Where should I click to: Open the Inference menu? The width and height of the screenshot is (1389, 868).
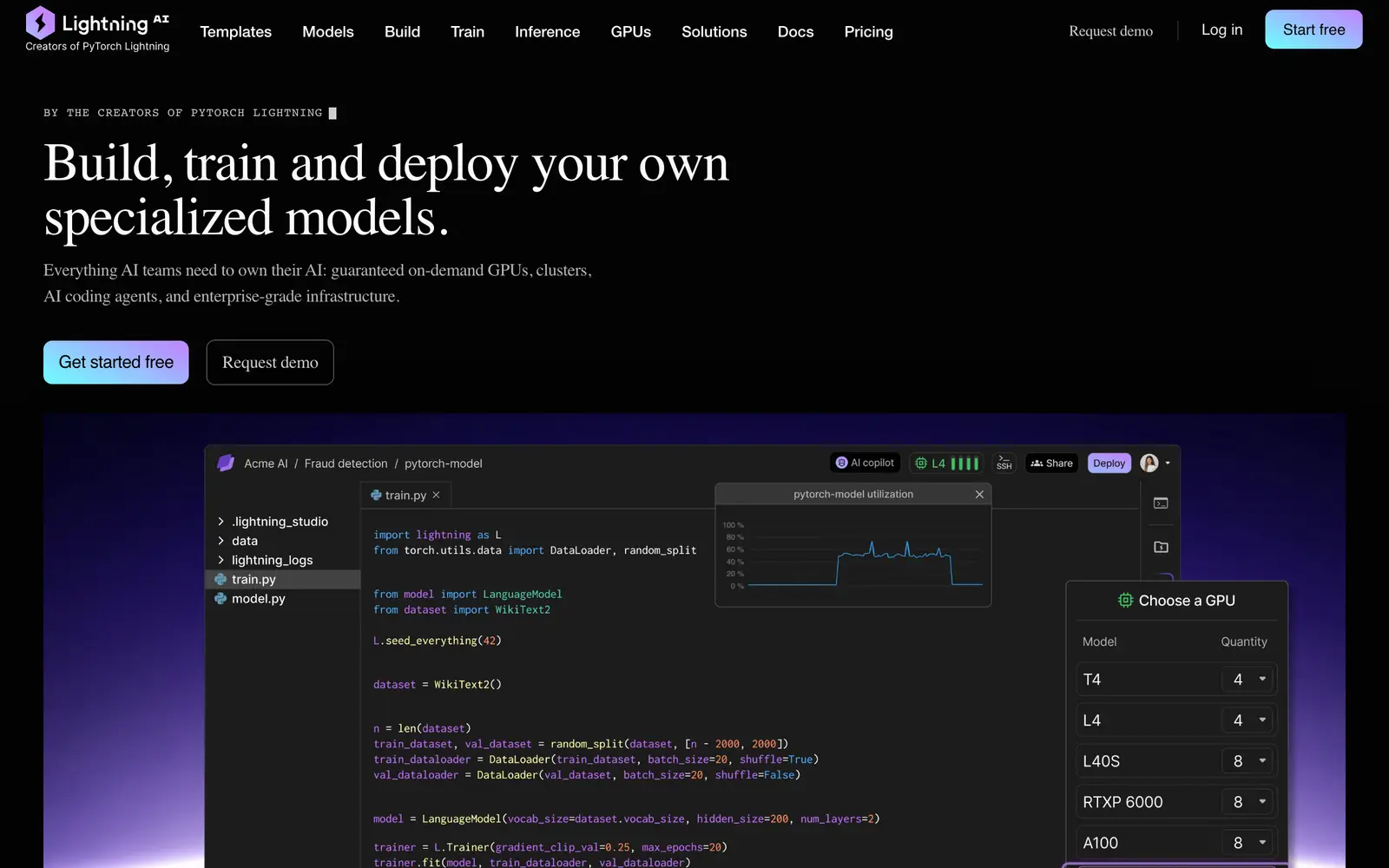click(548, 31)
